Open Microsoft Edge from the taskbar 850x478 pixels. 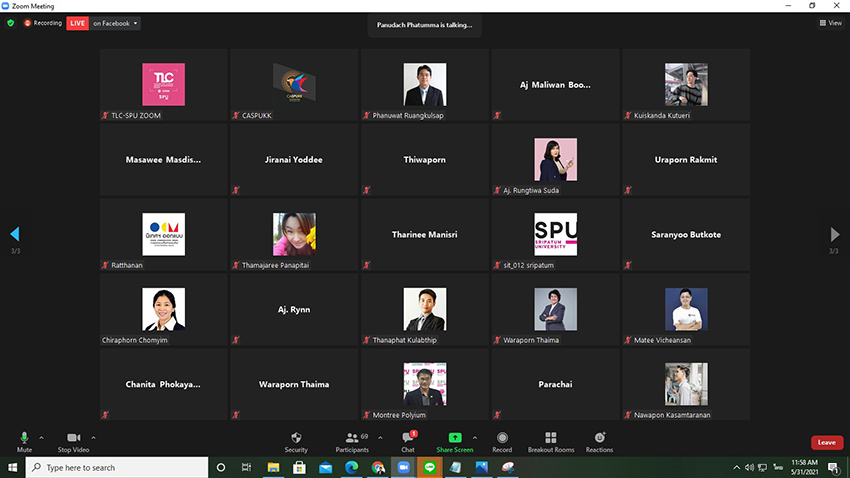coord(351,467)
